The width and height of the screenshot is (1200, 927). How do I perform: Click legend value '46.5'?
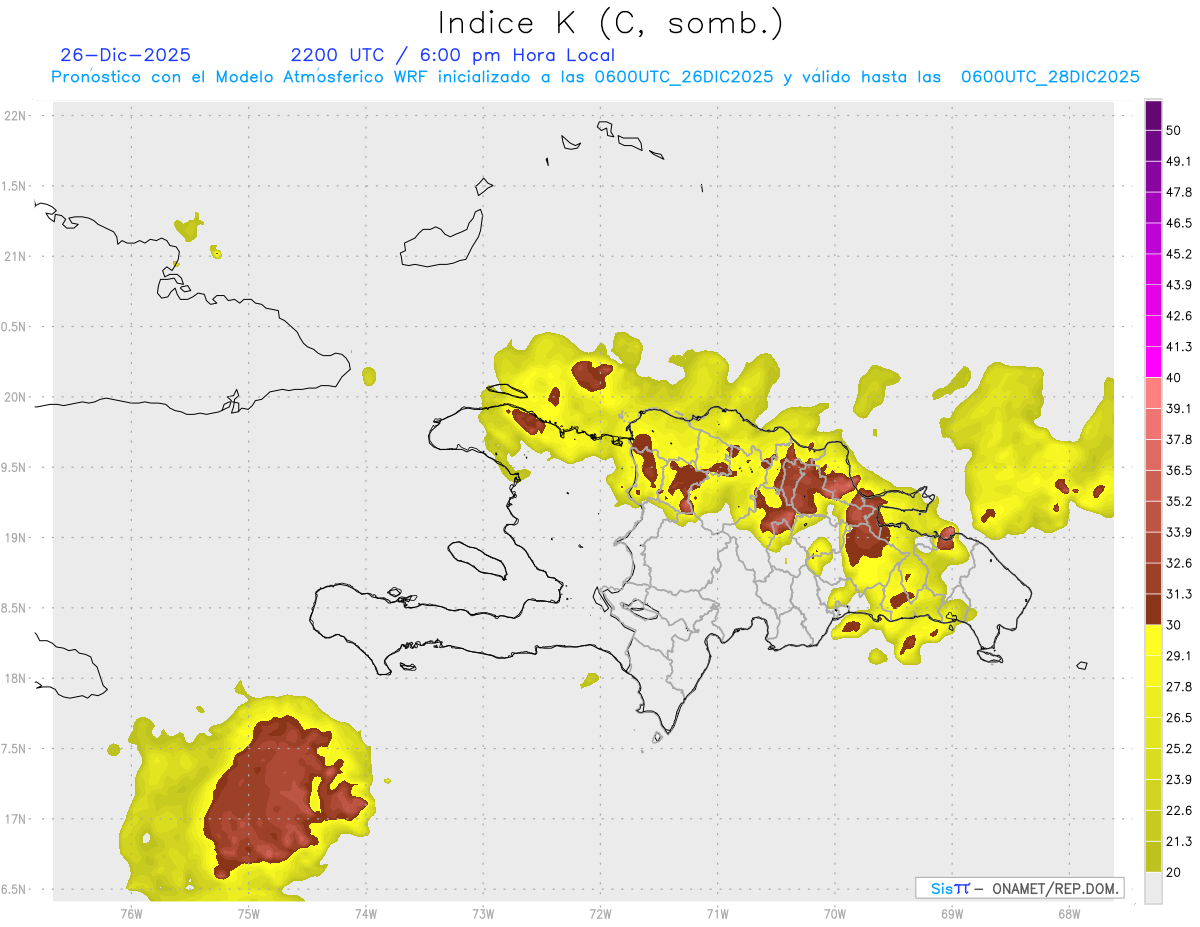pyautogui.click(x=1179, y=223)
